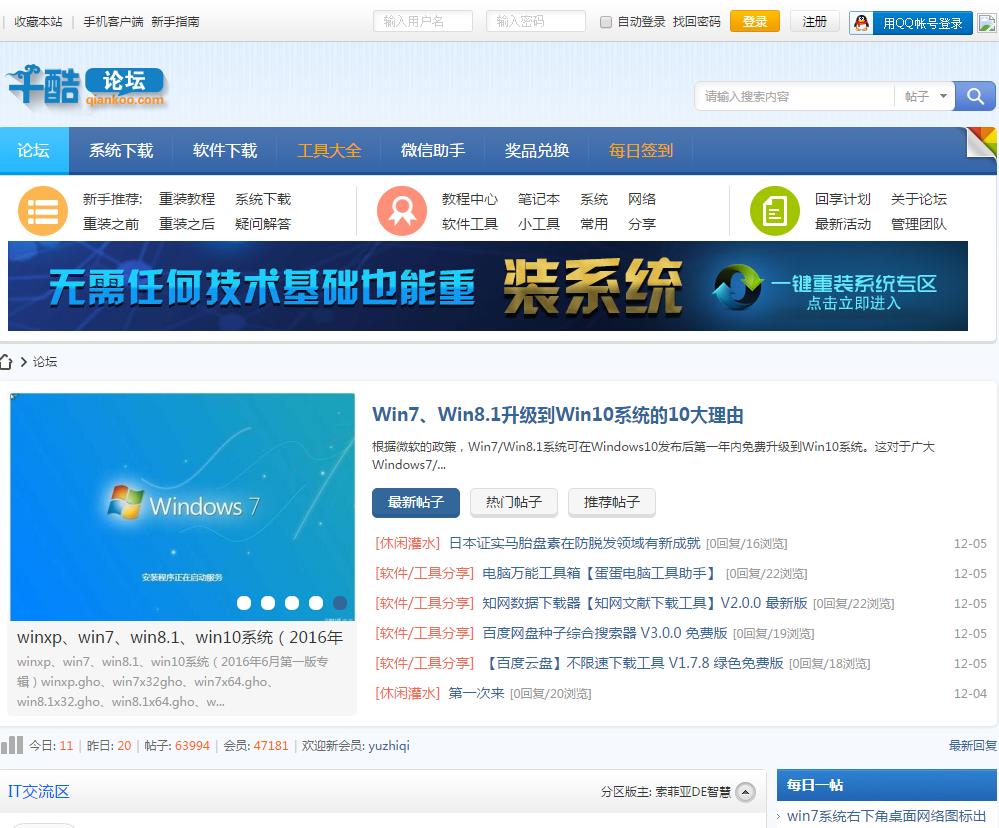Viewport: 999px width, 828px height.
Task: Open the IT交流区 section title
Action: coord(39,792)
